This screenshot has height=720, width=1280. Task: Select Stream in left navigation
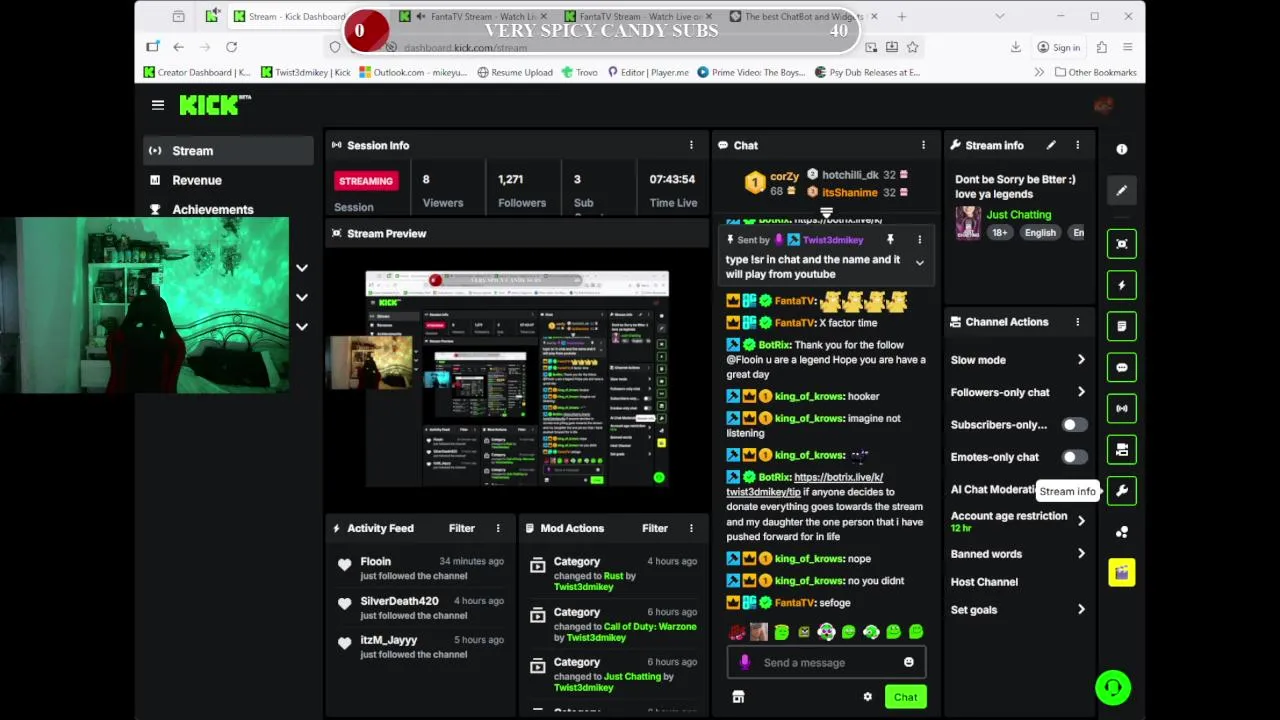click(x=228, y=151)
